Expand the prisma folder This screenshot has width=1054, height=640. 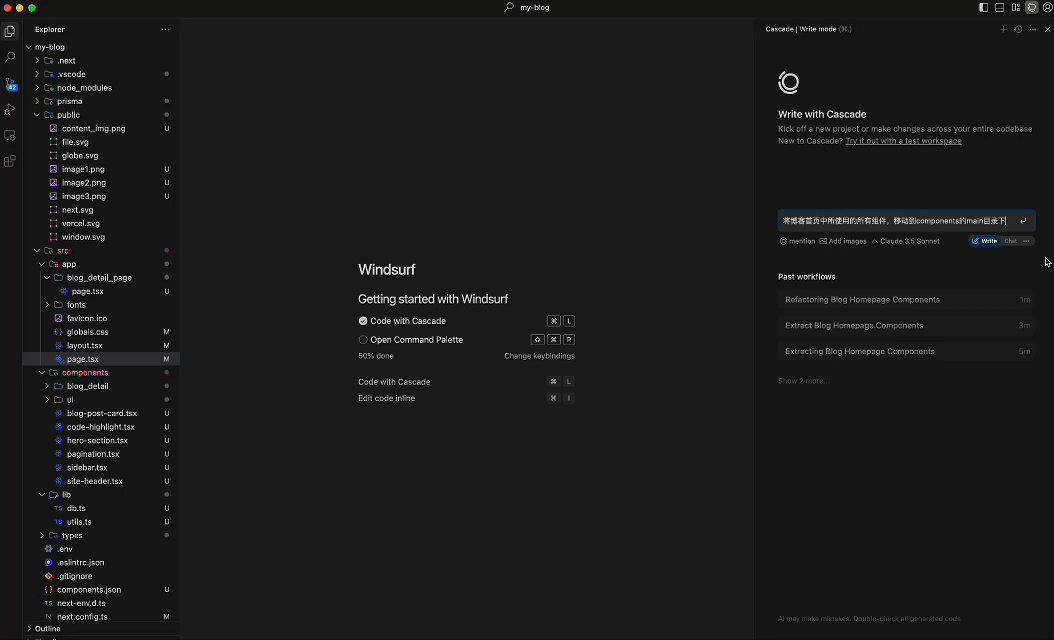tap(37, 102)
